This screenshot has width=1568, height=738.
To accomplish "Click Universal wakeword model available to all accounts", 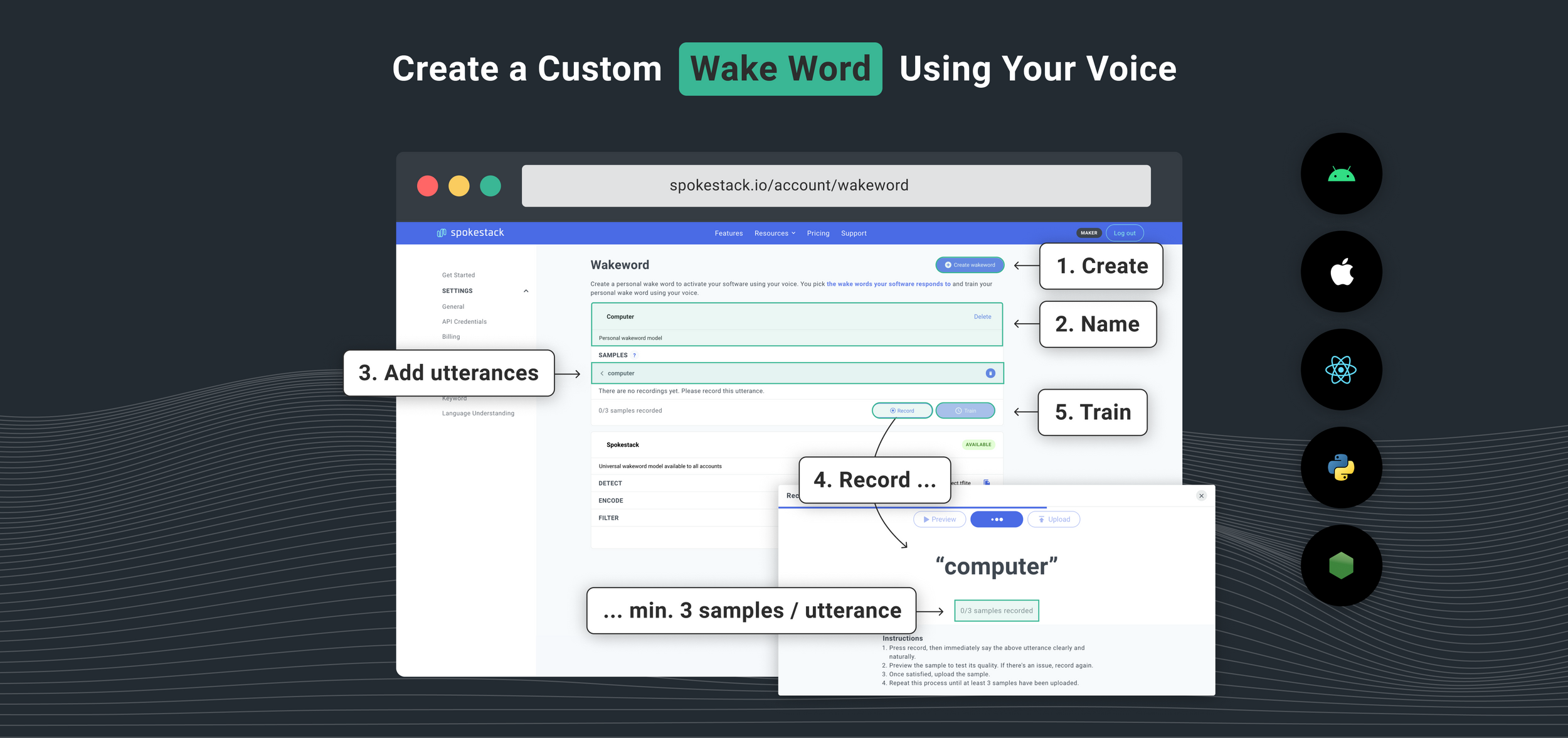I will pyautogui.click(x=660, y=466).
